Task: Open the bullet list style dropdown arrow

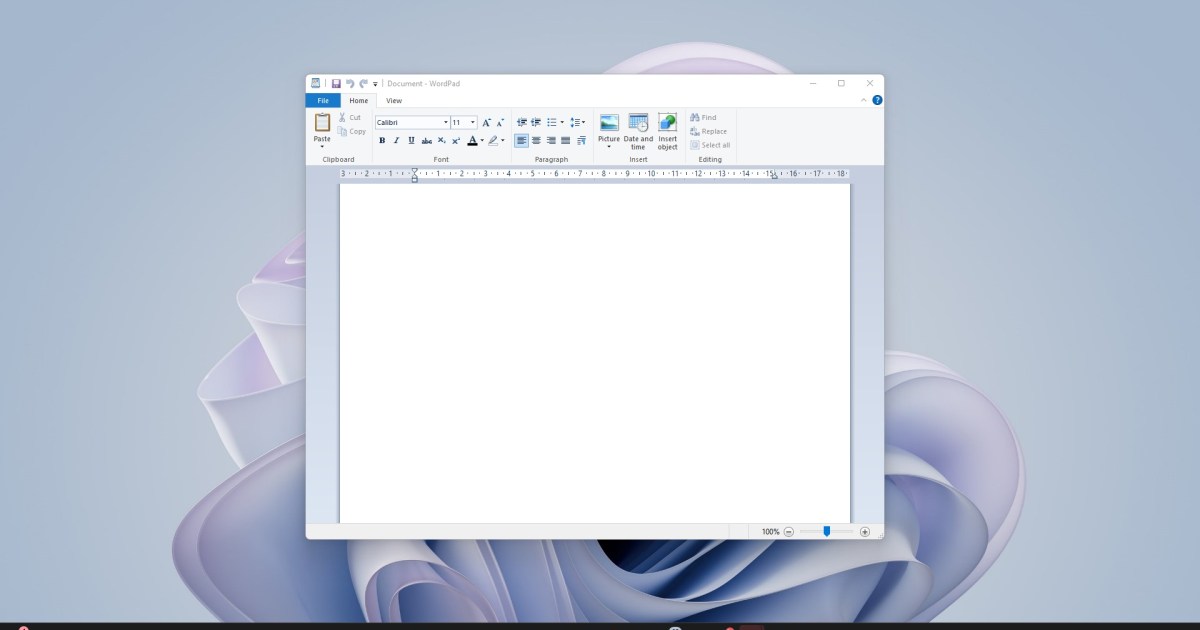Action: point(562,123)
